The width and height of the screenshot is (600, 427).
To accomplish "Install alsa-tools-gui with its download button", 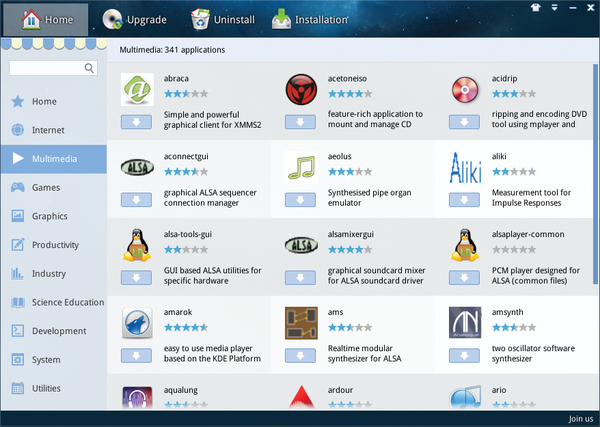I will [136, 278].
